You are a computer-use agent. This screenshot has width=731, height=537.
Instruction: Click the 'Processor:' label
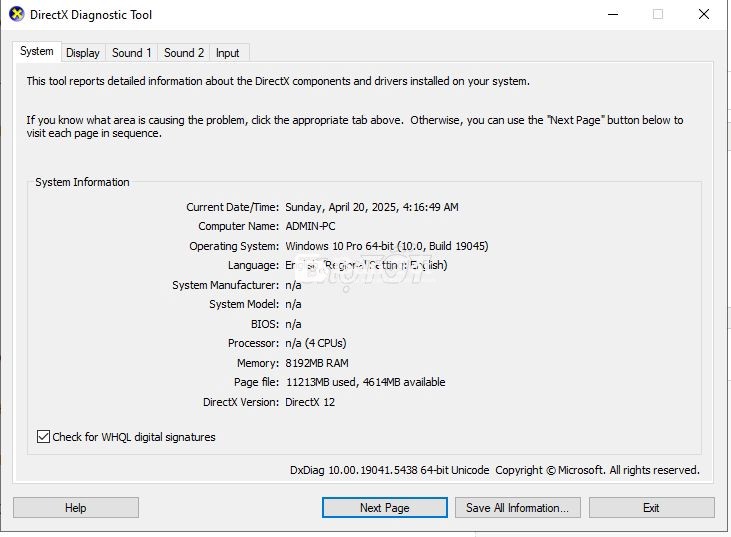pyautogui.click(x=254, y=344)
